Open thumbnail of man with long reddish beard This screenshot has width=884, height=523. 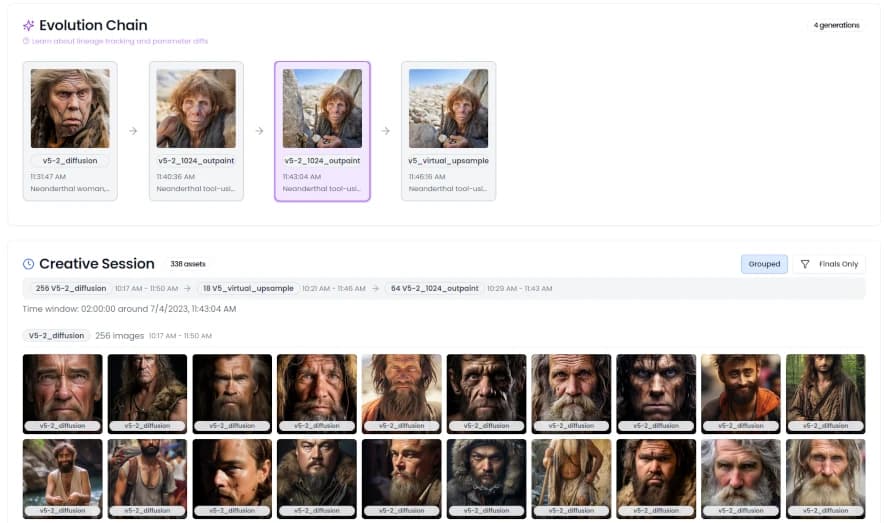coord(401,394)
